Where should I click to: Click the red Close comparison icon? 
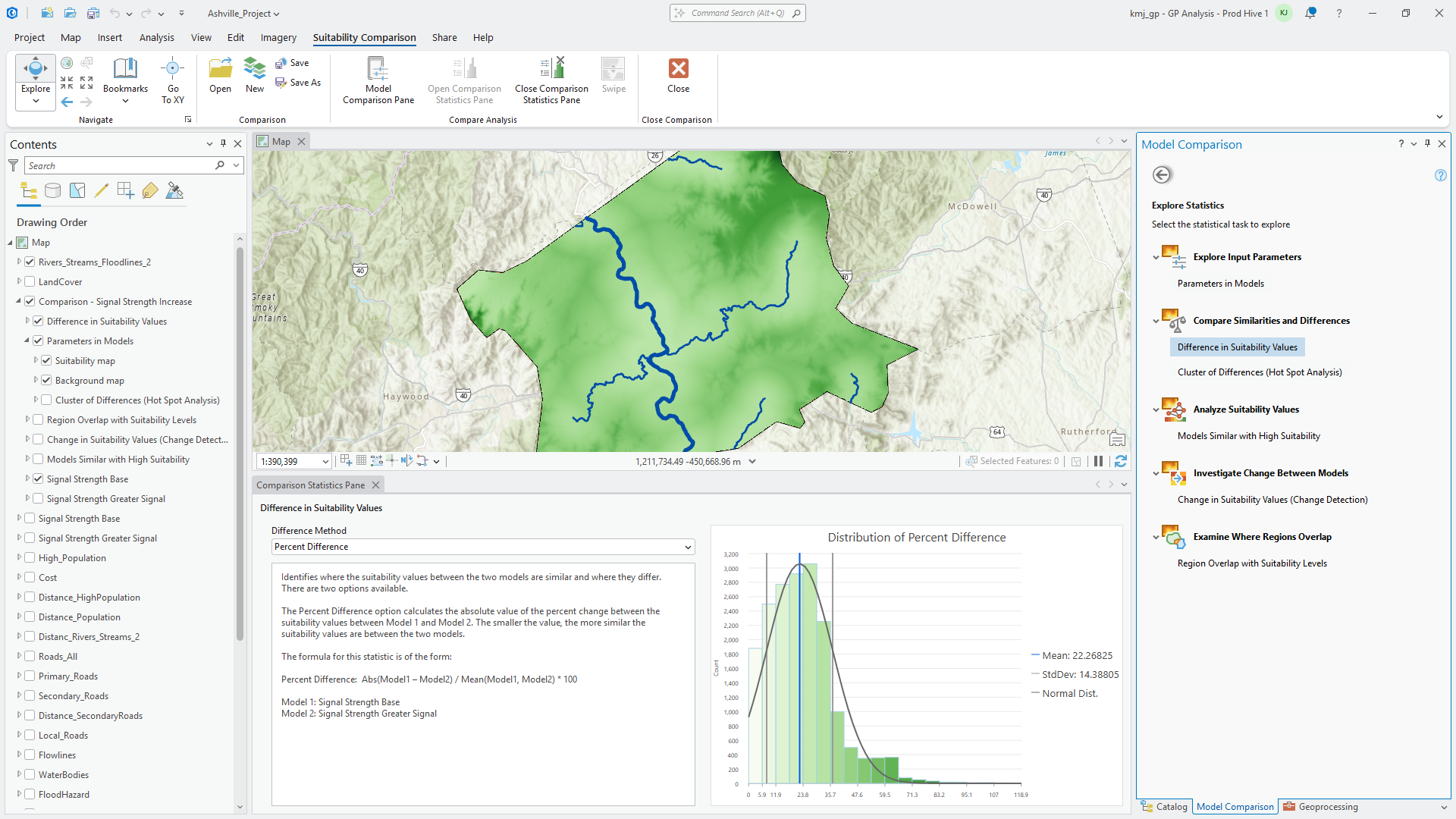pyautogui.click(x=678, y=69)
